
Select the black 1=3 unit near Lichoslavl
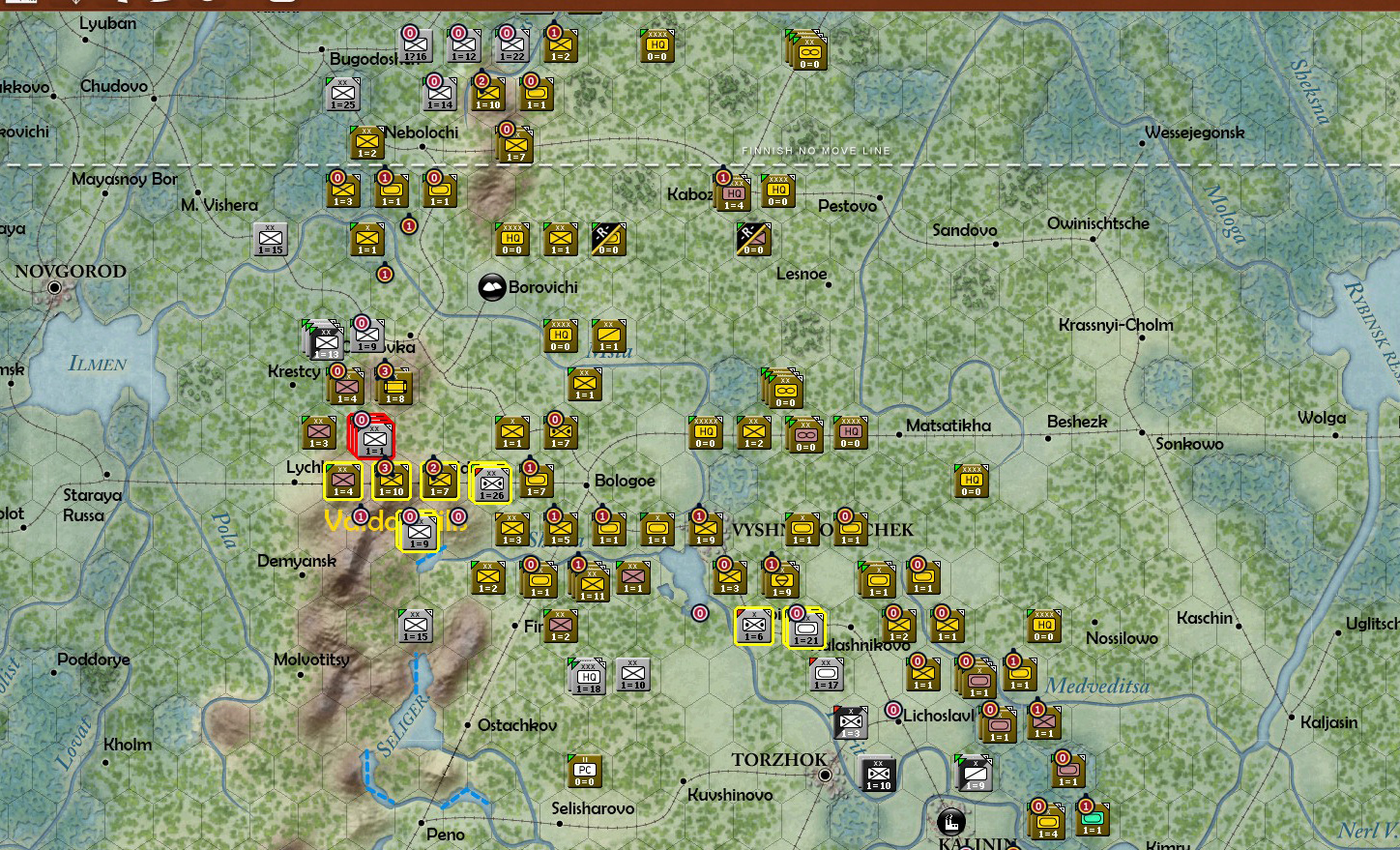(x=851, y=722)
